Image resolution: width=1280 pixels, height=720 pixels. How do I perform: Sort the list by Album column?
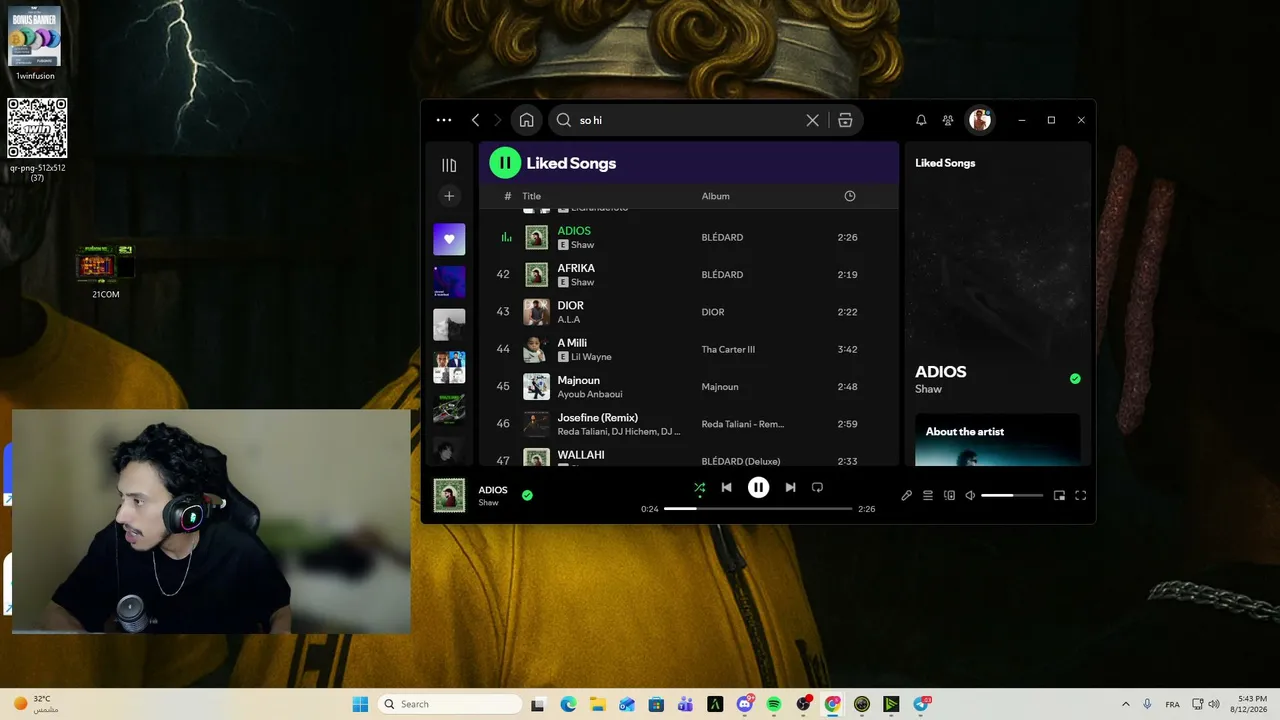(x=716, y=196)
